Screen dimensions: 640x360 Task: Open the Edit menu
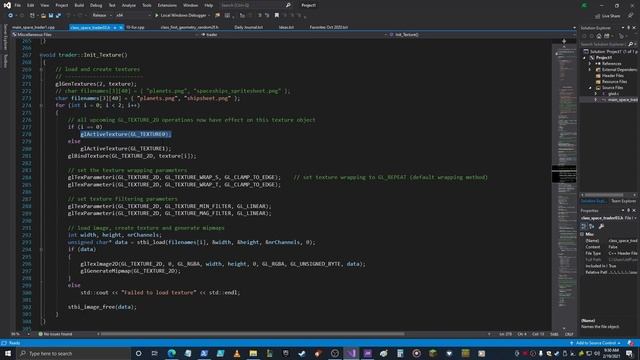click(x=31, y=5)
